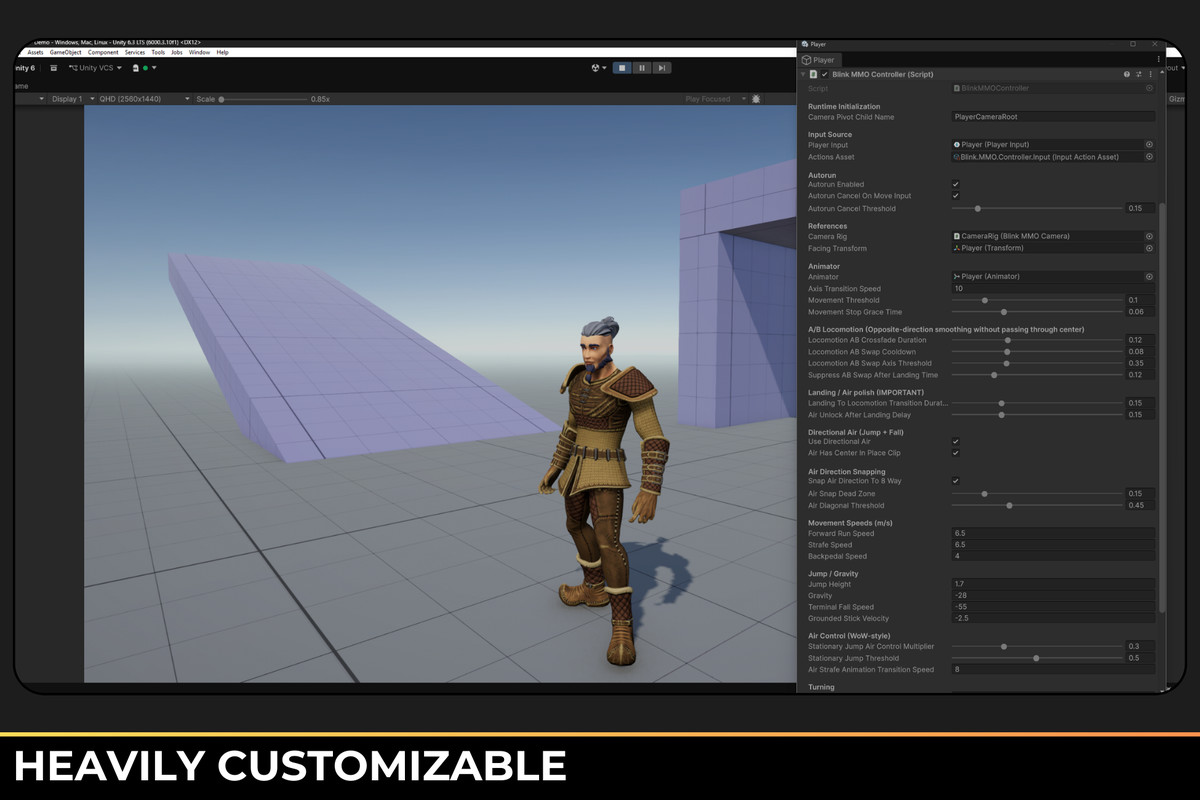Image resolution: width=1200 pixels, height=800 pixels.
Task: Open the three-dot menu on the script component
Action: point(1151,74)
